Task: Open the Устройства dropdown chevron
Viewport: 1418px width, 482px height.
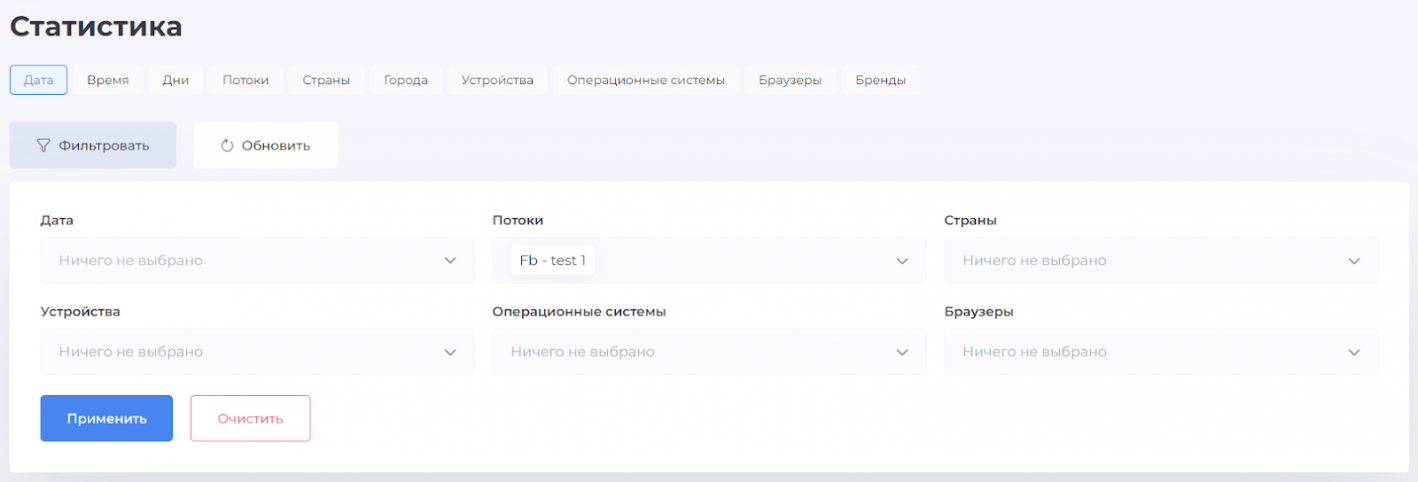Action: click(450, 352)
